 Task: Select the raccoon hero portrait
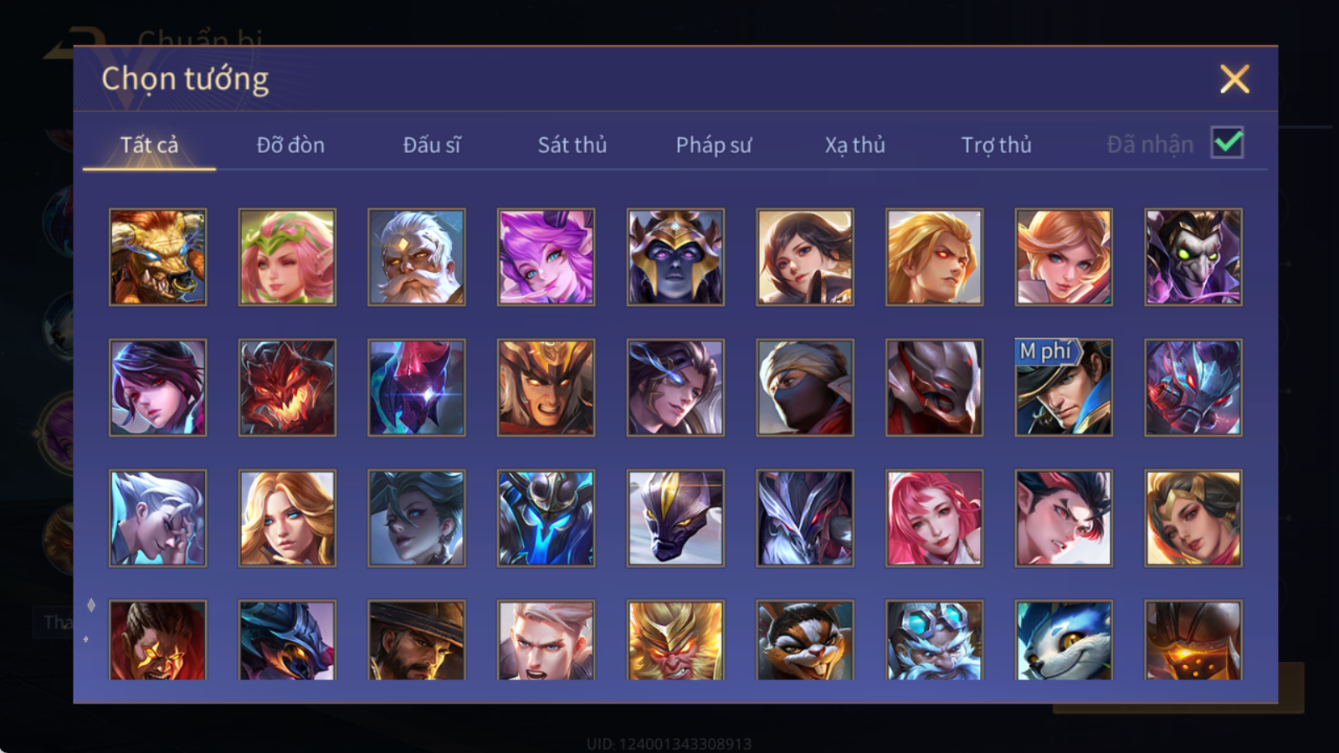point(805,640)
